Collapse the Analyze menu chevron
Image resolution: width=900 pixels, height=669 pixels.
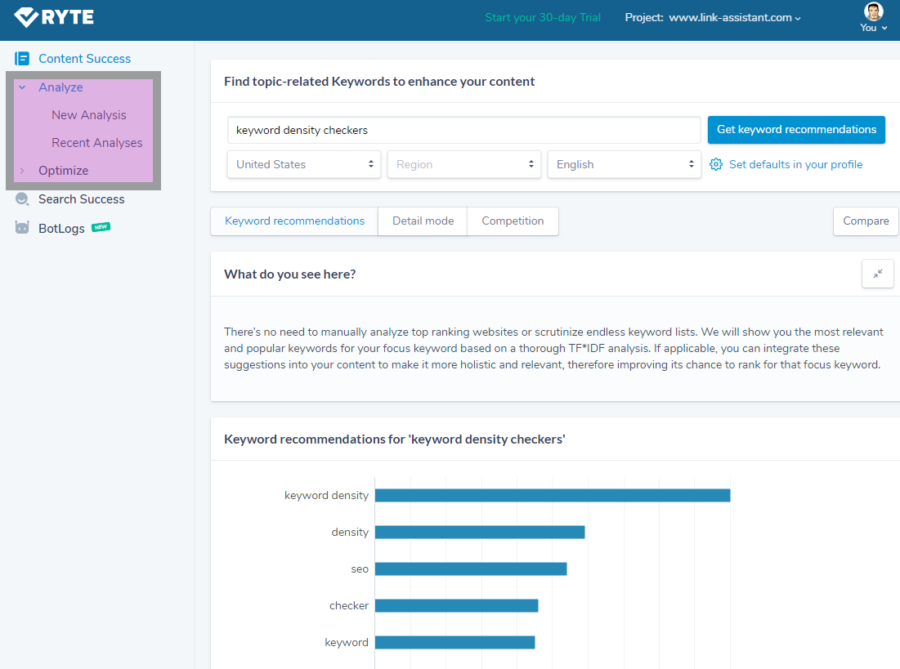coord(22,87)
